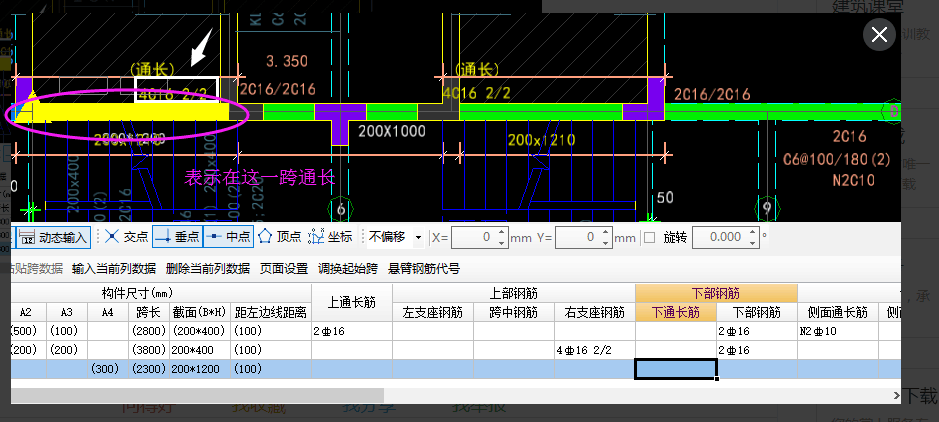Click the N2⌀10 side rebar cell
This screenshot has height=422, width=939.
[838, 331]
